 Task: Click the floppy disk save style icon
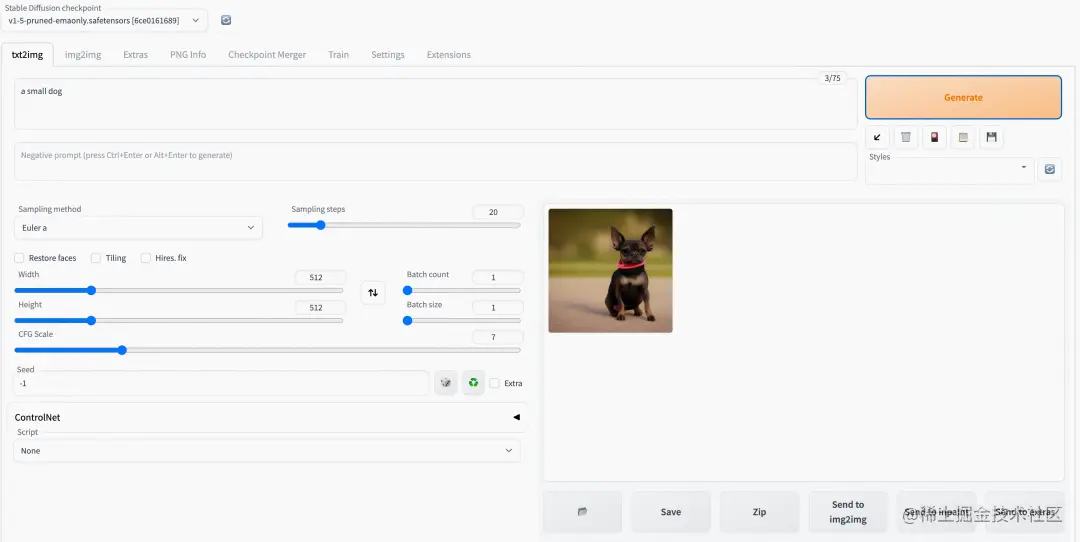tap(992, 137)
